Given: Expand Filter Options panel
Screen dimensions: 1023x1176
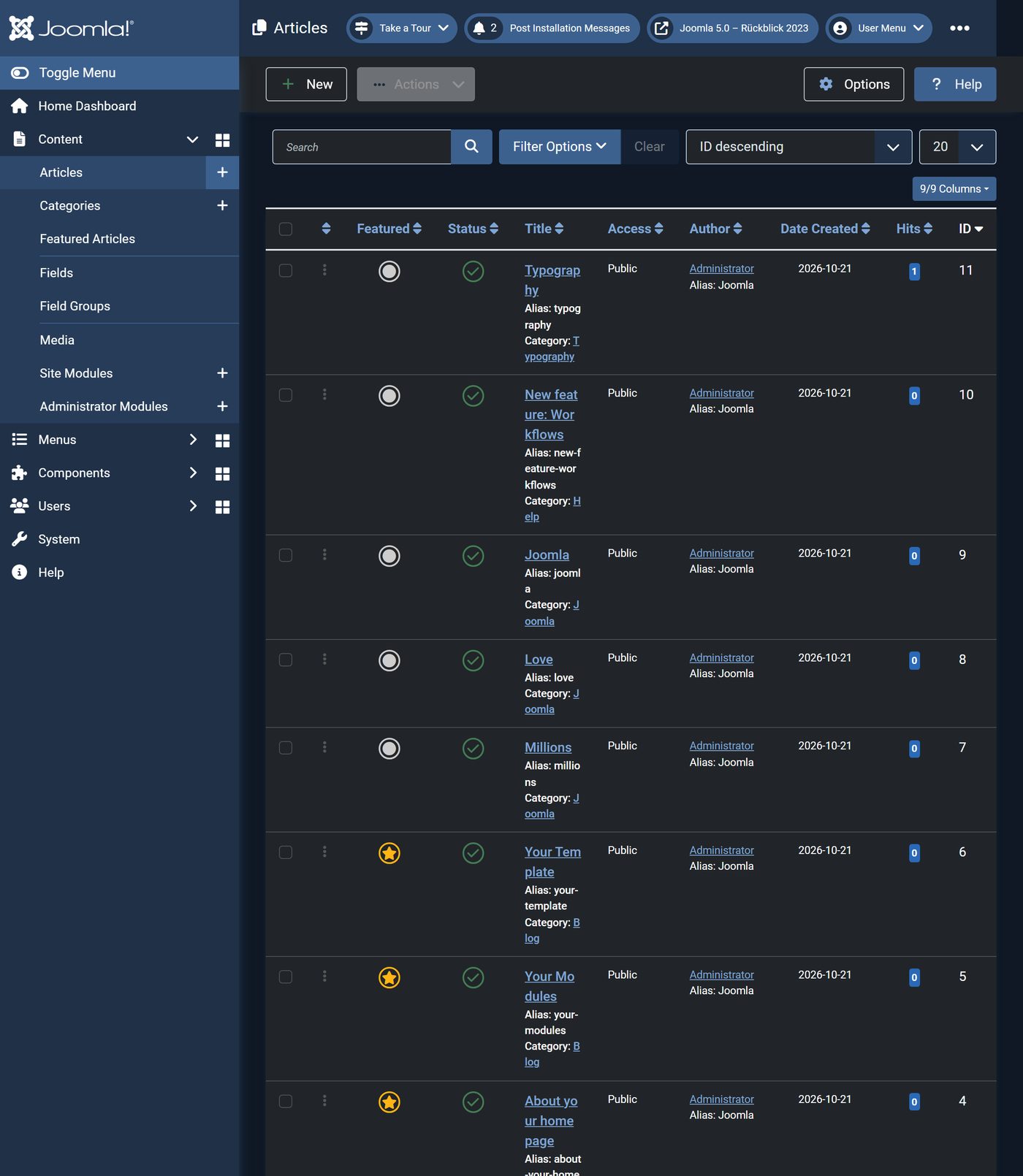Looking at the screenshot, I should point(560,147).
